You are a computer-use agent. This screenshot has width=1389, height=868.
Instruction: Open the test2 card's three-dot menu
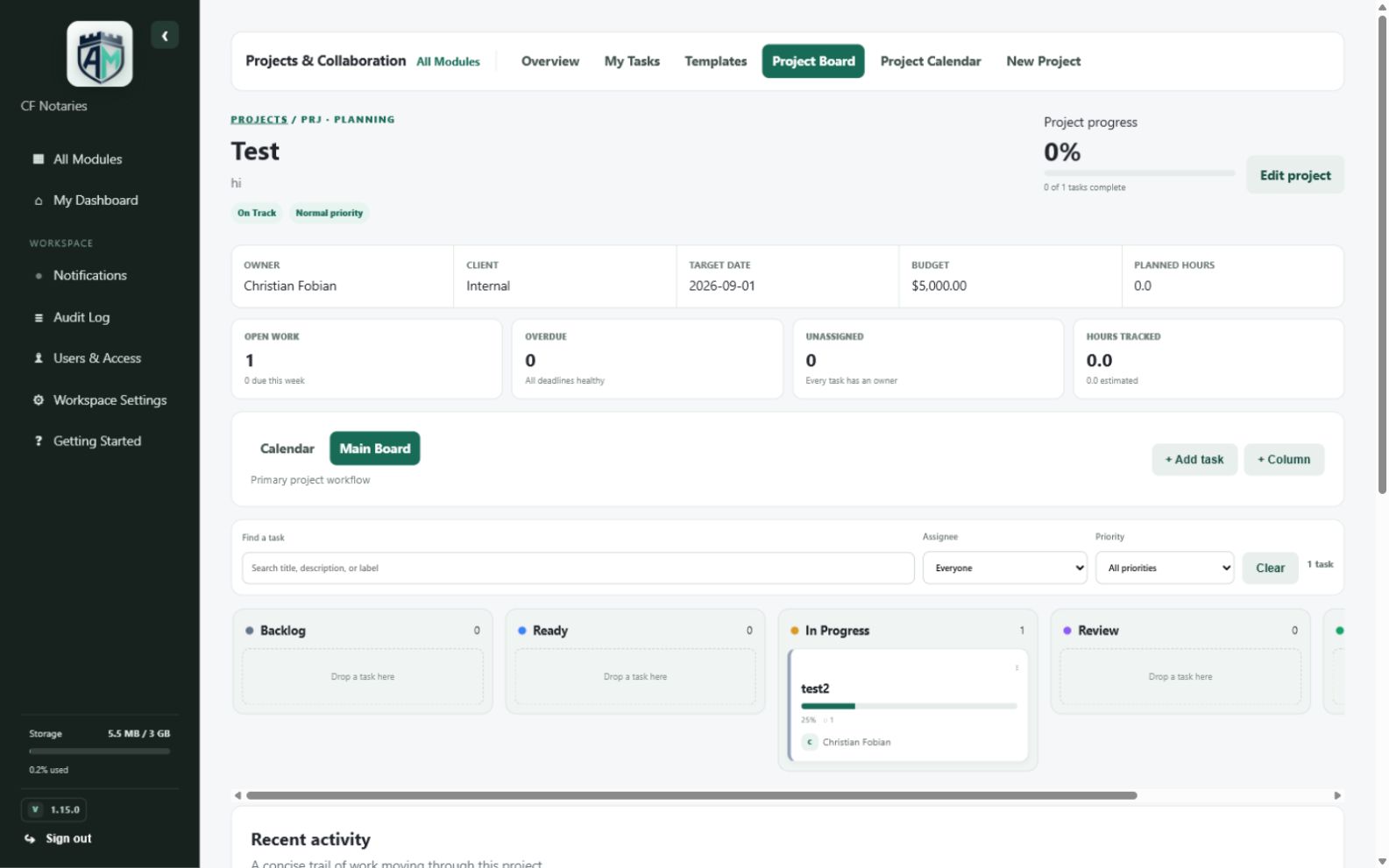pos(1017,668)
